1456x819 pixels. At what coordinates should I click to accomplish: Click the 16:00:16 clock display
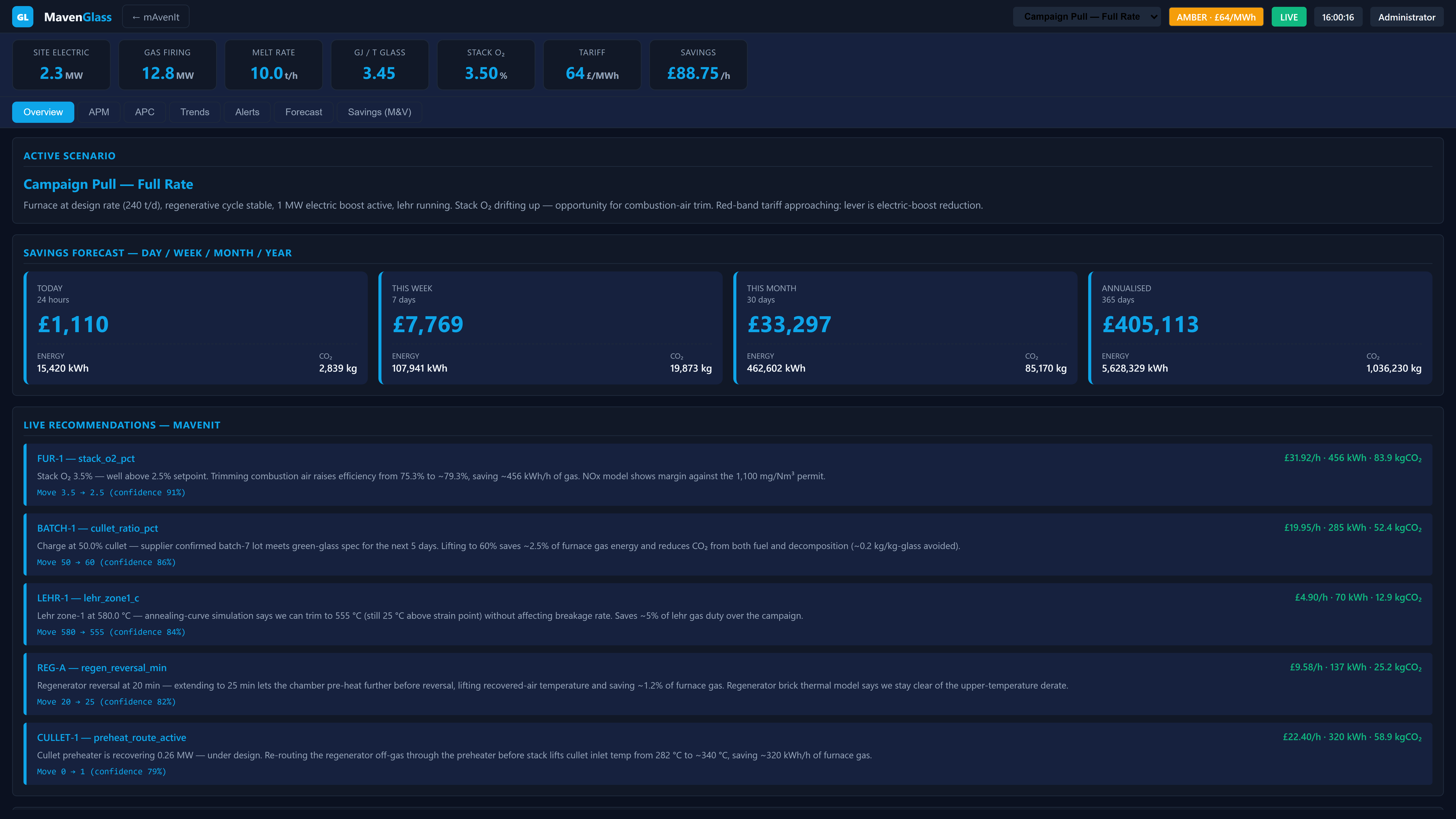point(1338,17)
